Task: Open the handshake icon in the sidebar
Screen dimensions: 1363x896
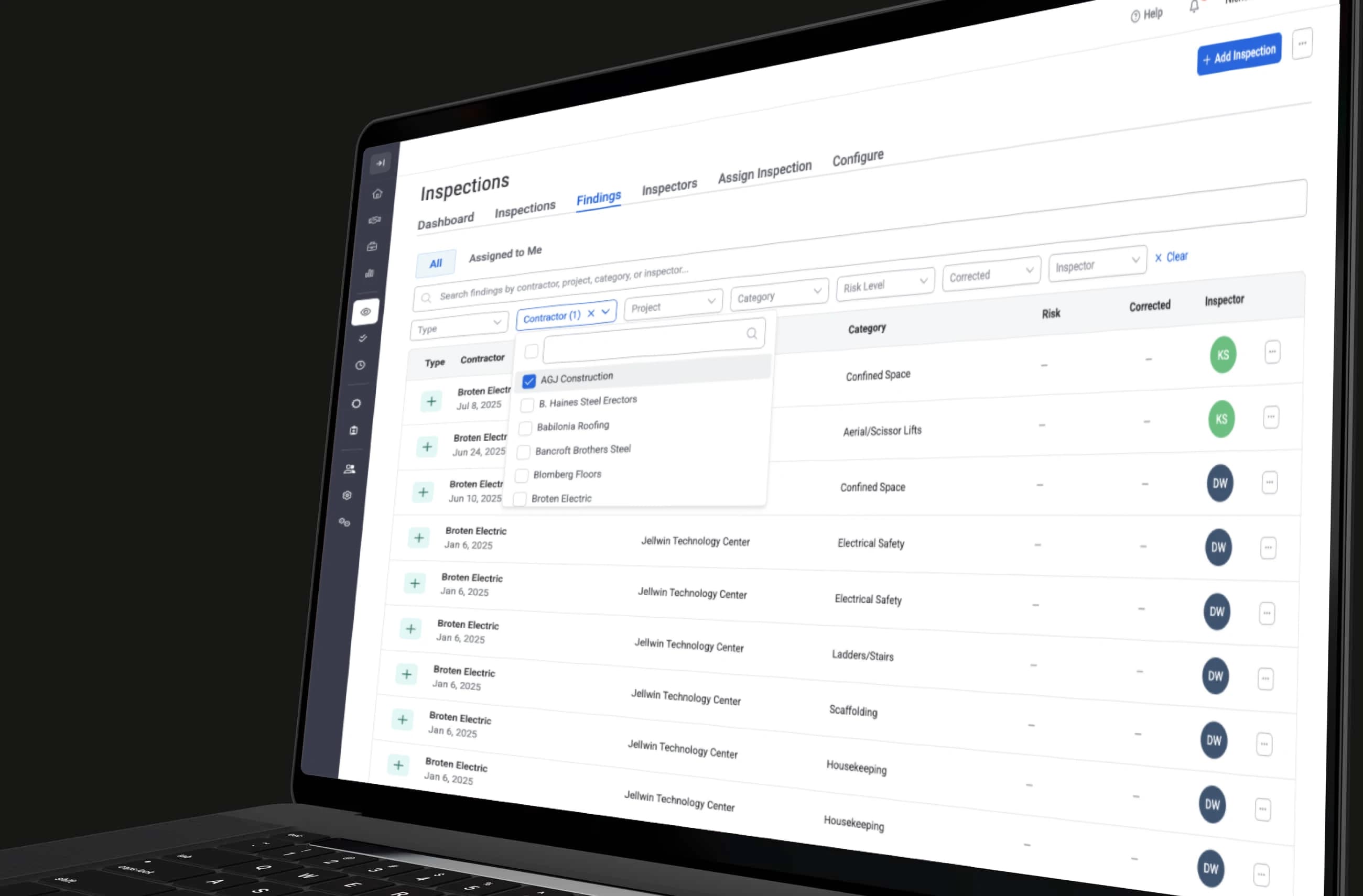Action: (374, 220)
